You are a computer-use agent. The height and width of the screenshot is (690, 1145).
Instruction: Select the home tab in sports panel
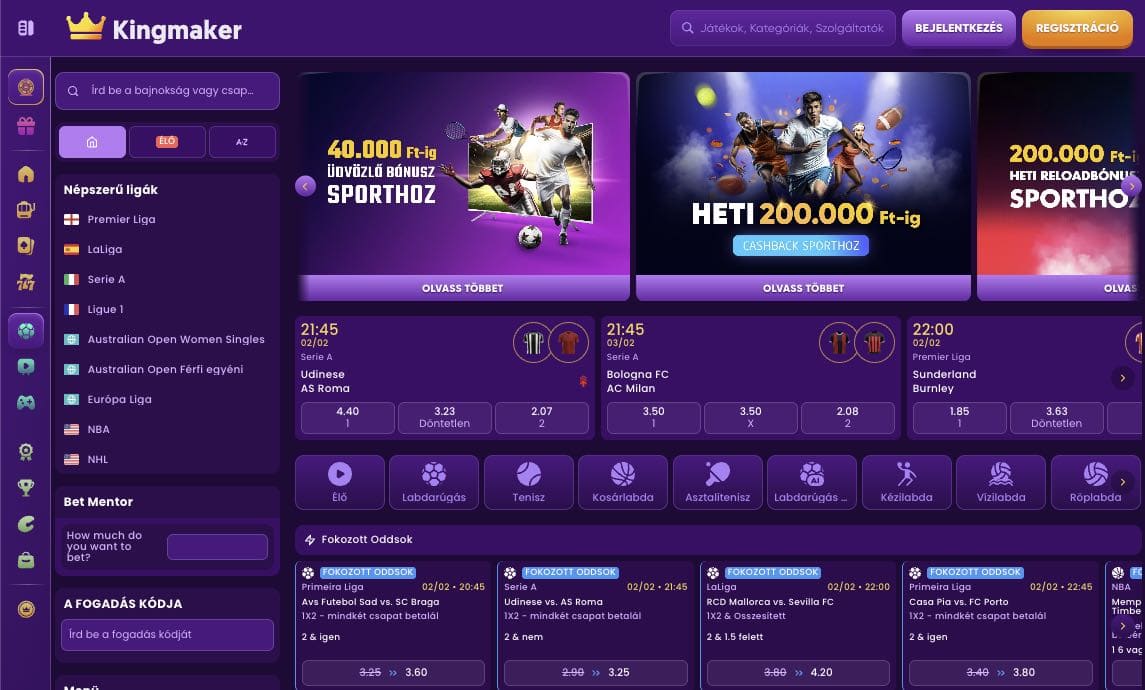click(x=92, y=142)
